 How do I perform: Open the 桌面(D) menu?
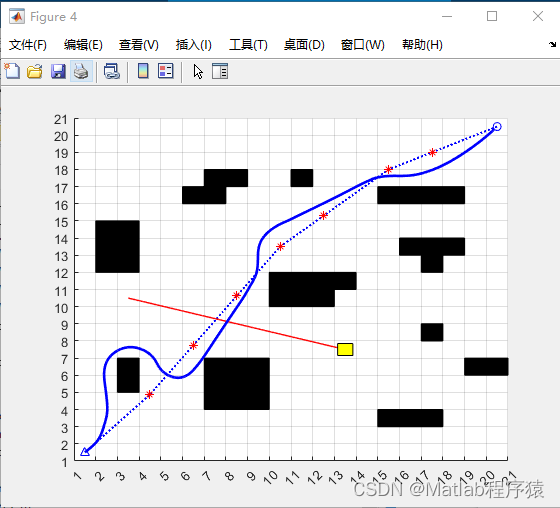304,45
